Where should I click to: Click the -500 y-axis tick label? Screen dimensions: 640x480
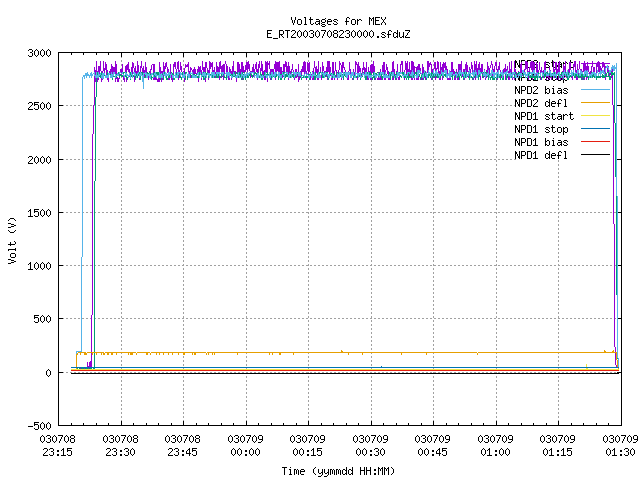(x=40, y=426)
